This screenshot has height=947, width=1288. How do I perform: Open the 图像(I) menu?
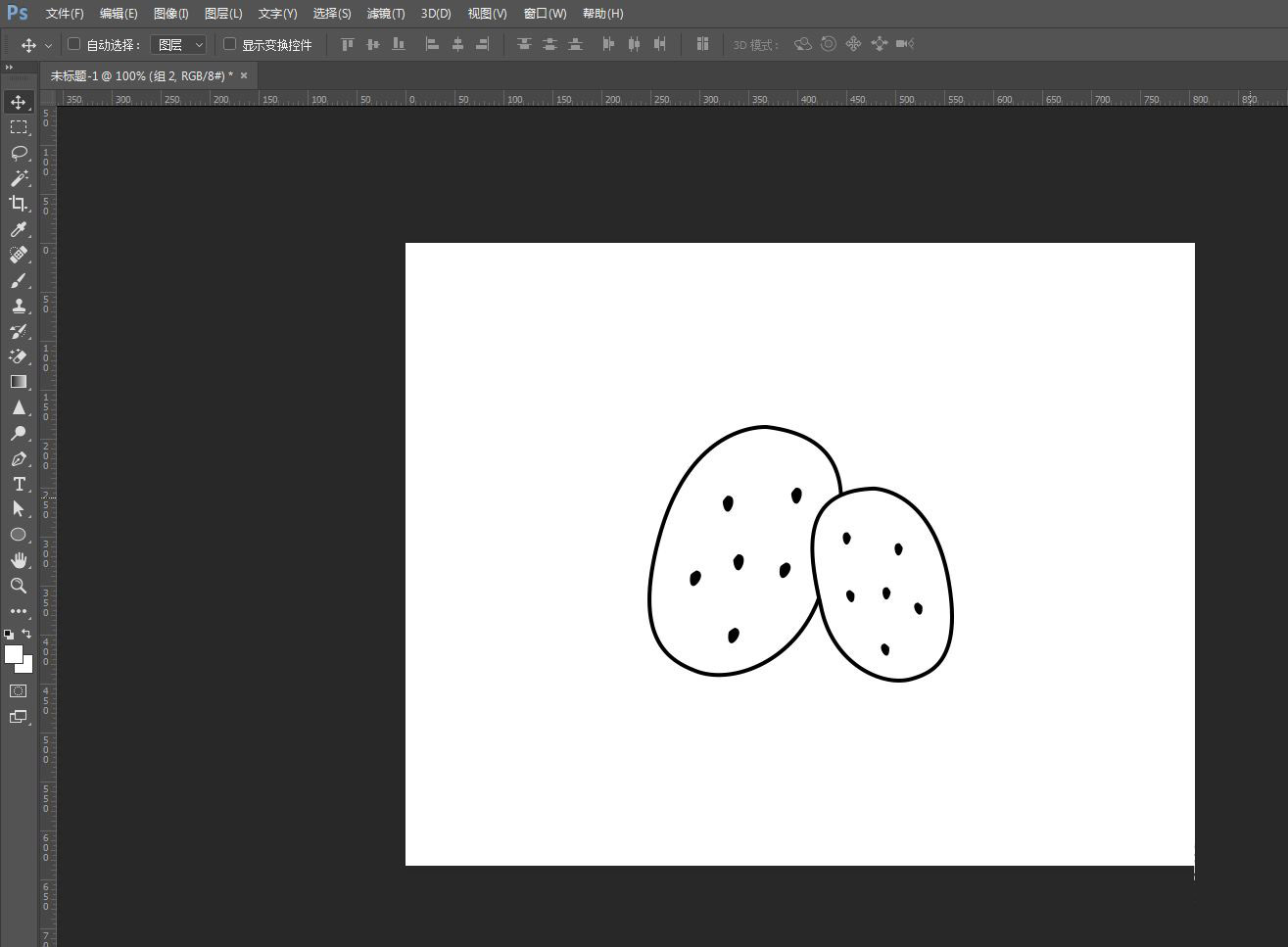(170, 14)
